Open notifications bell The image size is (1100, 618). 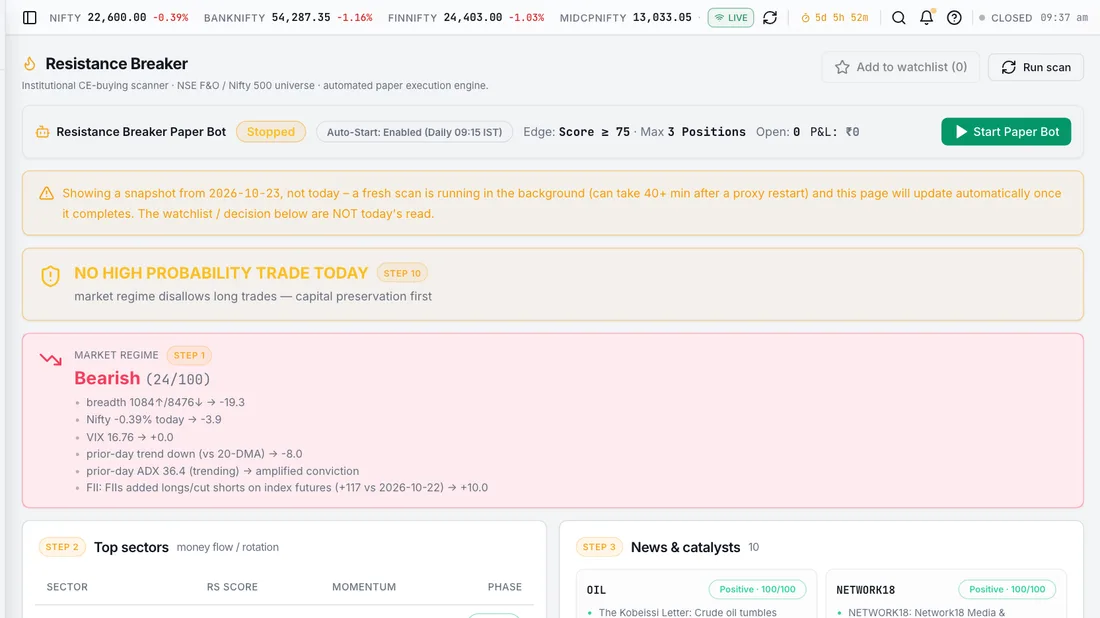click(927, 18)
